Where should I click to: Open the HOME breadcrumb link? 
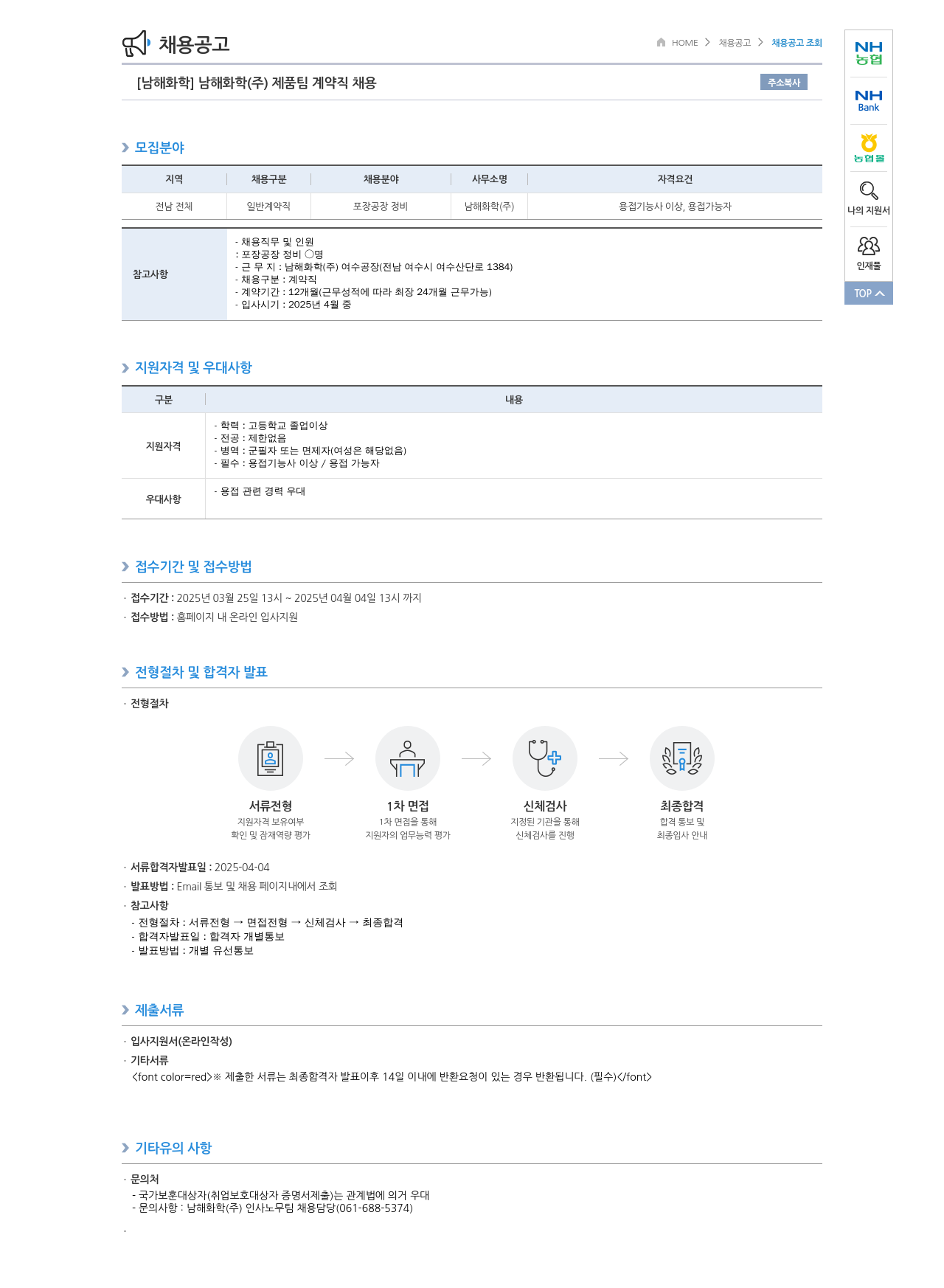coord(684,43)
